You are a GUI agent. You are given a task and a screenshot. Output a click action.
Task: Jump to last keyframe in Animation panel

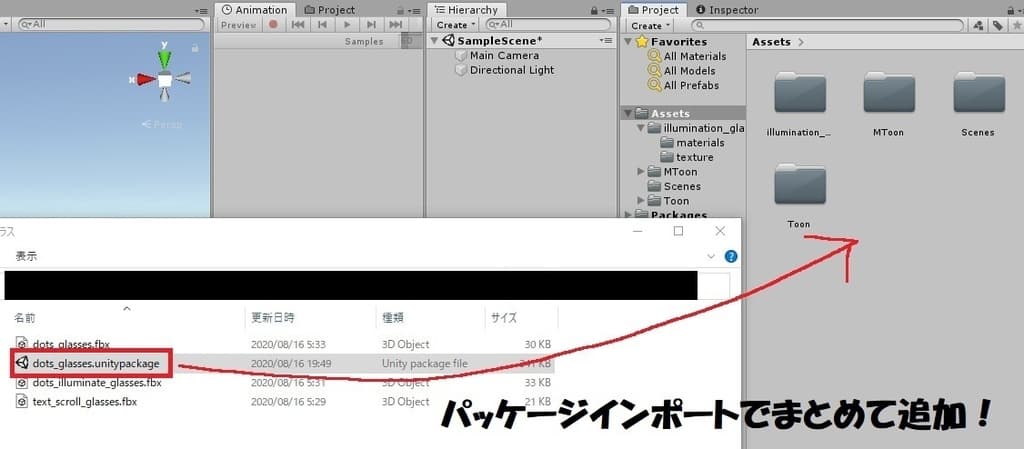point(395,25)
